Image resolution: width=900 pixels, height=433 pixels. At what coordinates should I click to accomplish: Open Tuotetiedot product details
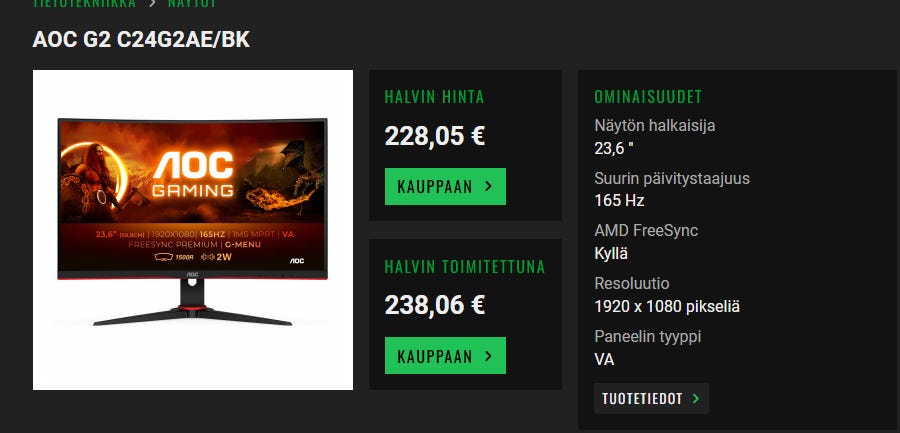tap(651, 399)
